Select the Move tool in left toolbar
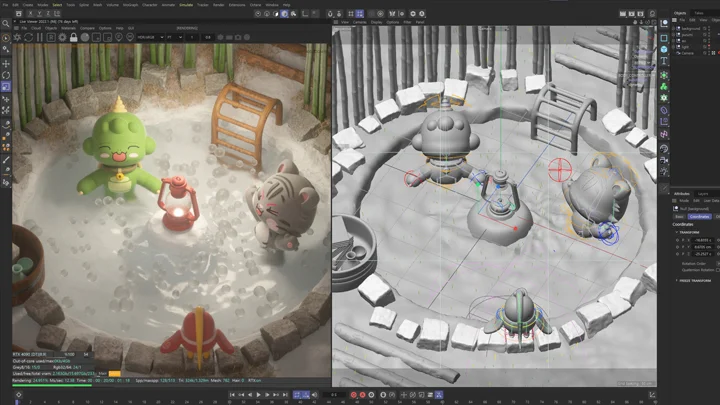 [x=6, y=63]
